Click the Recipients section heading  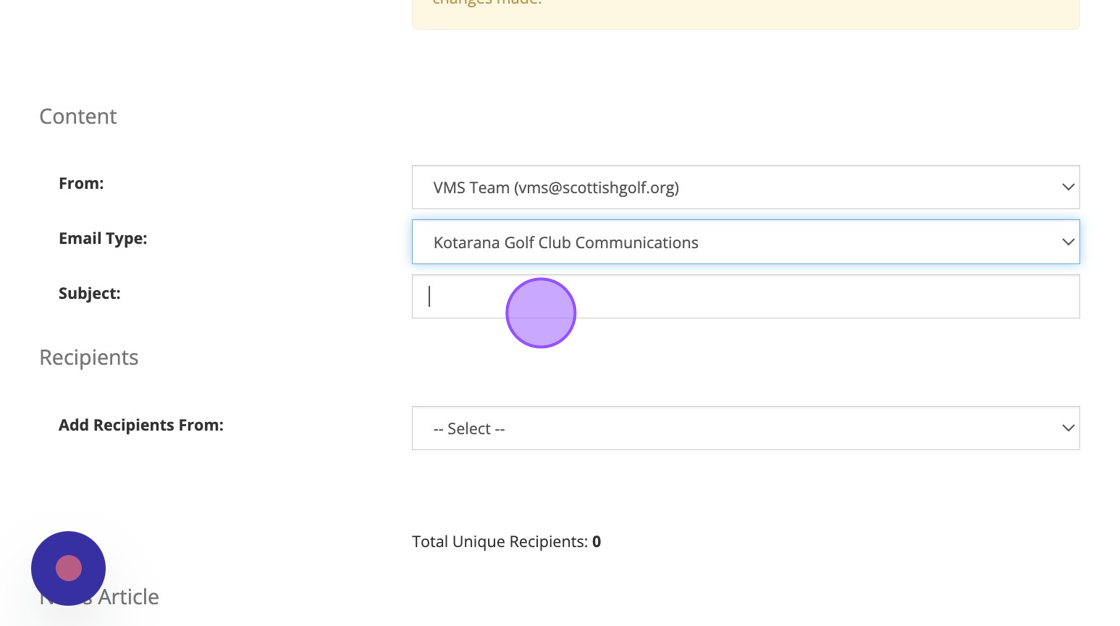89,357
